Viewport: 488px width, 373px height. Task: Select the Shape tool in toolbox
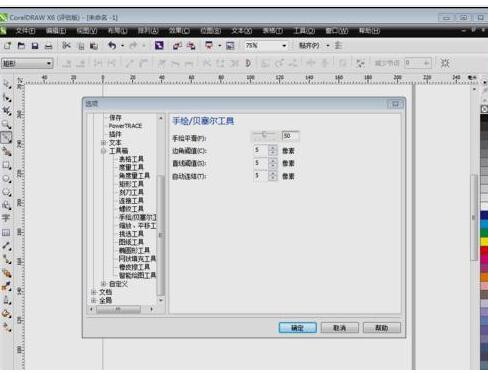[7, 97]
